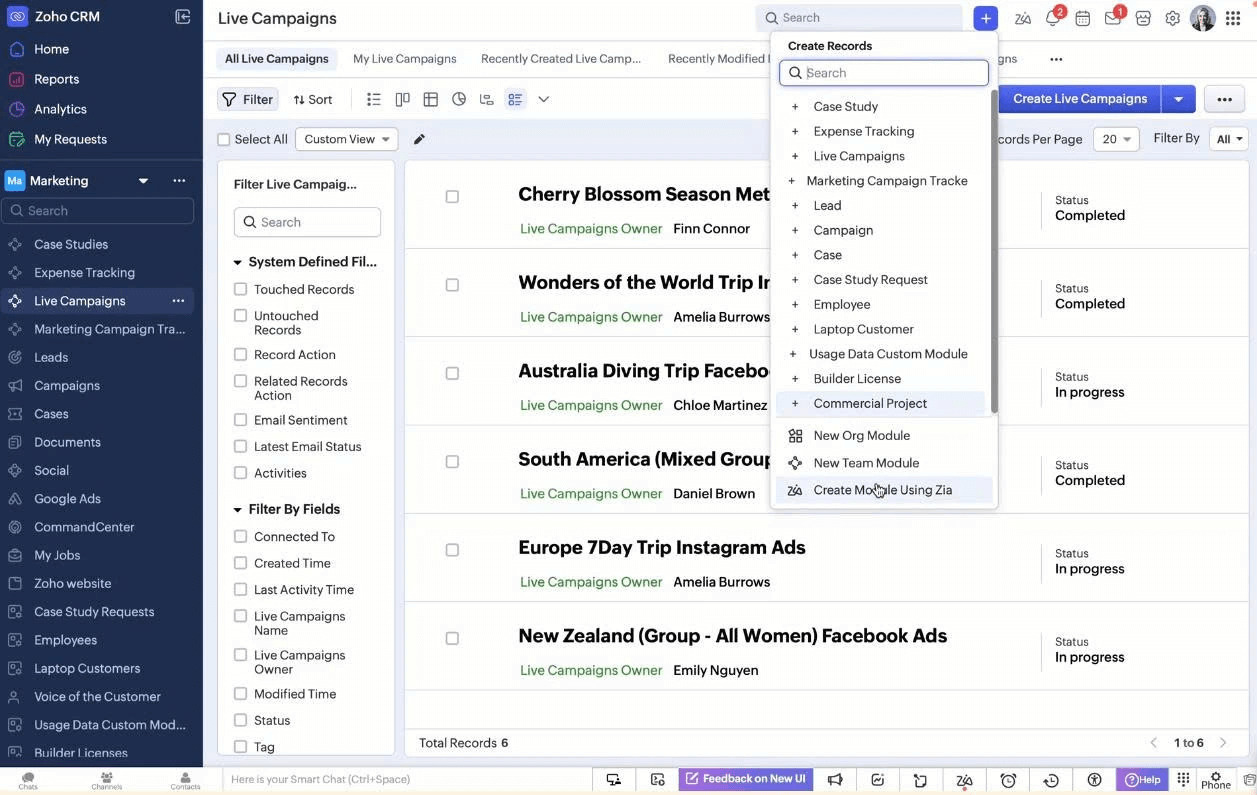Expand the records per page dropdown
Viewport: 1257px width, 795px height.
[1116, 139]
